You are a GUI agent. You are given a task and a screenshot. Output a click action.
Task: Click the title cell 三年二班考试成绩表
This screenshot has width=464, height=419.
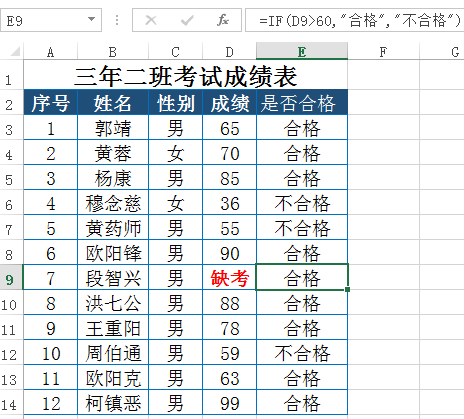[x=186, y=76]
